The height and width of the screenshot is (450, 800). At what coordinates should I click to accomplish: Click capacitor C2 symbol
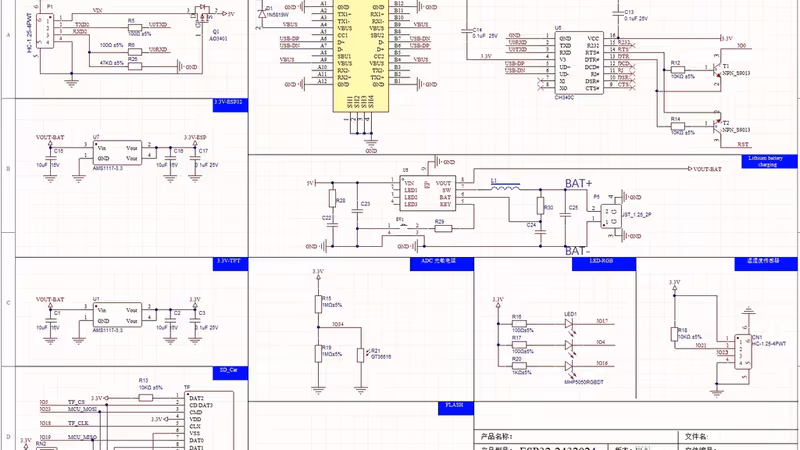pos(170,320)
